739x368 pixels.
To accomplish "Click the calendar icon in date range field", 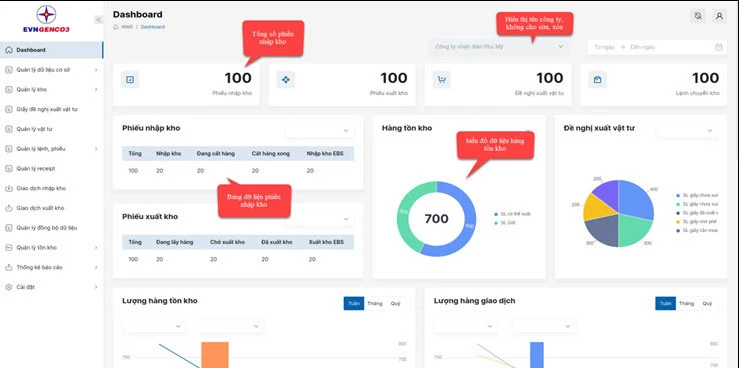I will (x=719, y=47).
